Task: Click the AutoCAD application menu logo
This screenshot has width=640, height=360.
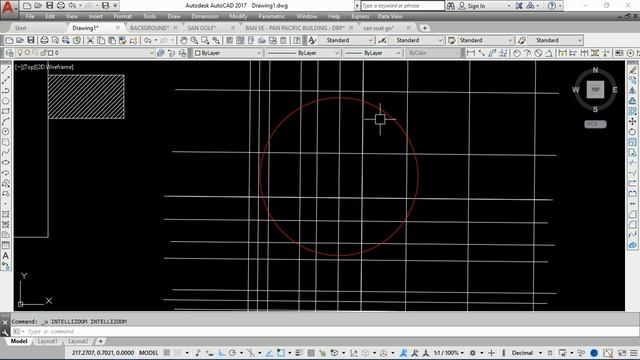Action: 8,8
